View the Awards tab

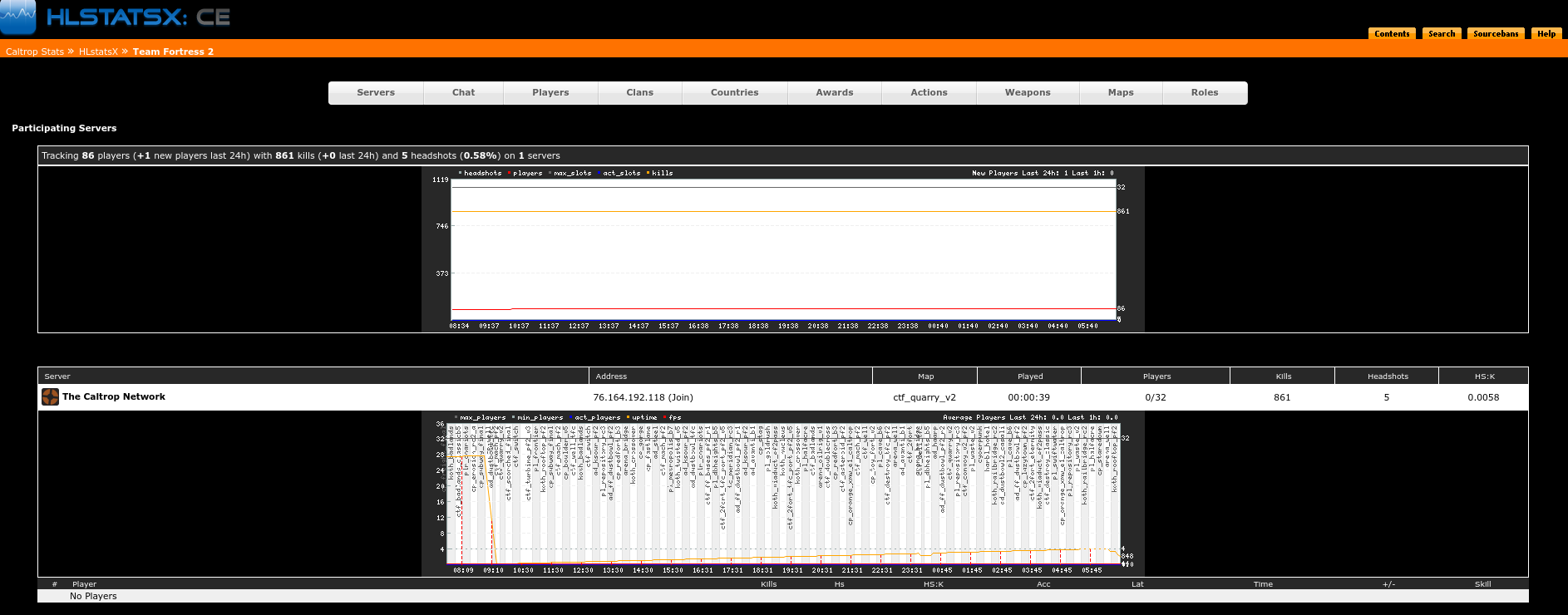point(834,93)
